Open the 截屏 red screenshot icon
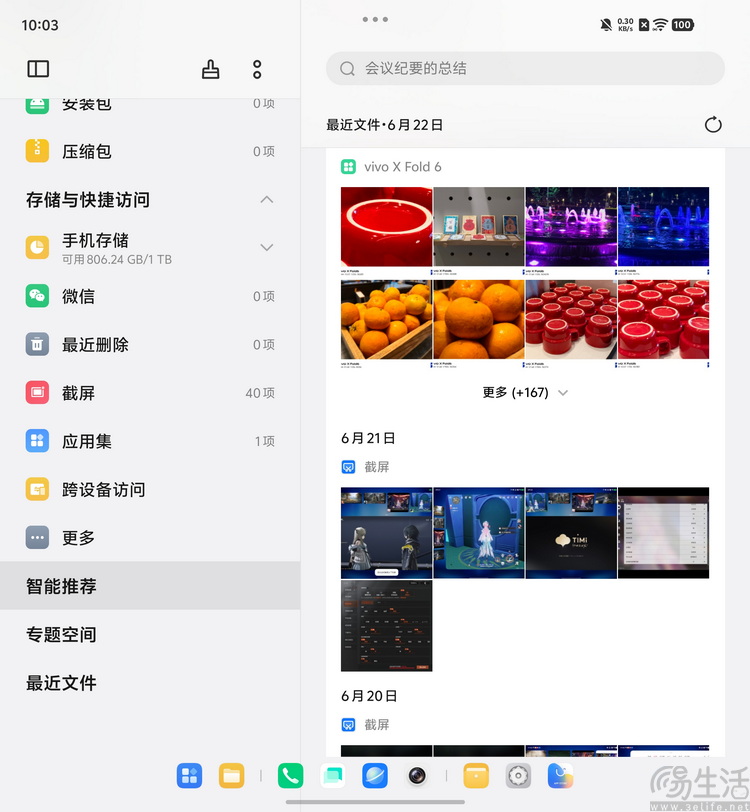Viewport: 750px width, 812px height. pyautogui.click(x=37, y=393)
